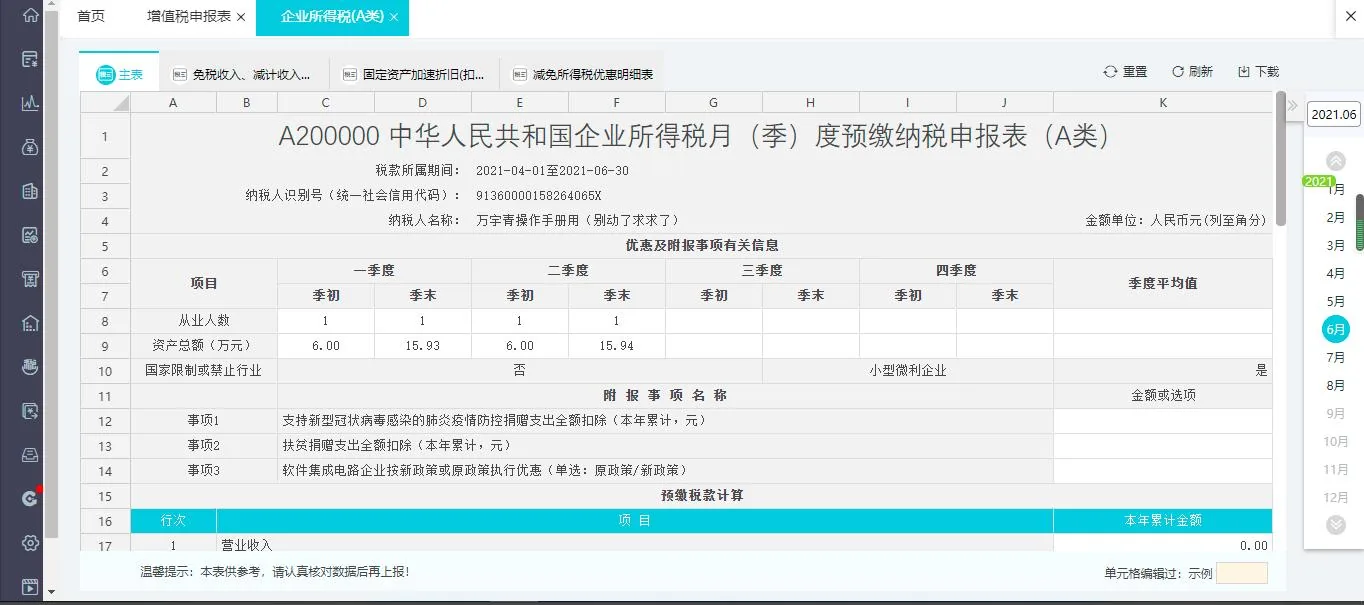Viewport: 1364px width, 605px height.
Task: Open the home icon in the sidebar
Action: pos(30,15)
